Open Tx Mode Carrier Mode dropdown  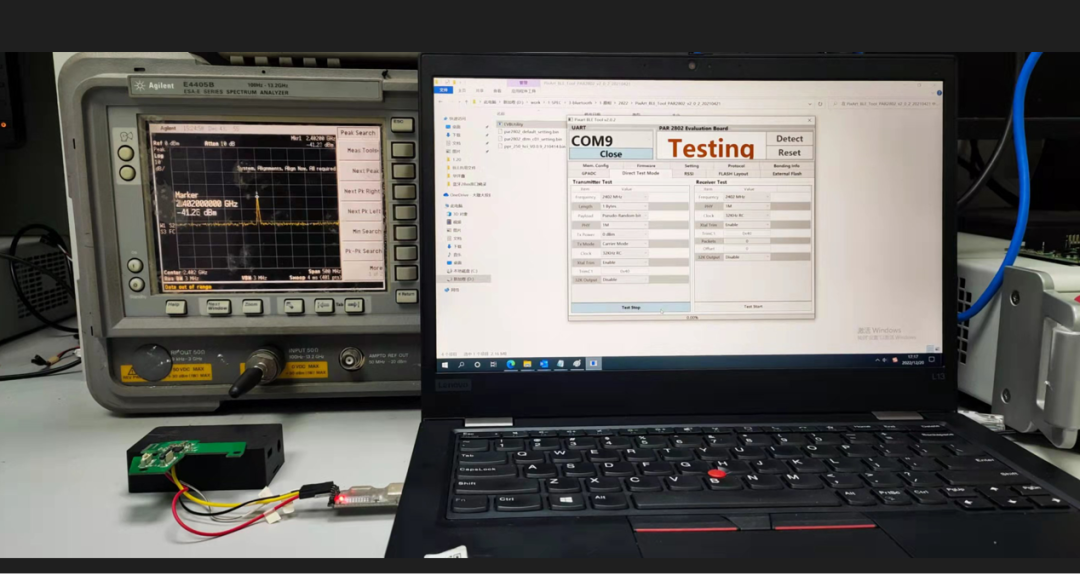(x=625, y=244)
